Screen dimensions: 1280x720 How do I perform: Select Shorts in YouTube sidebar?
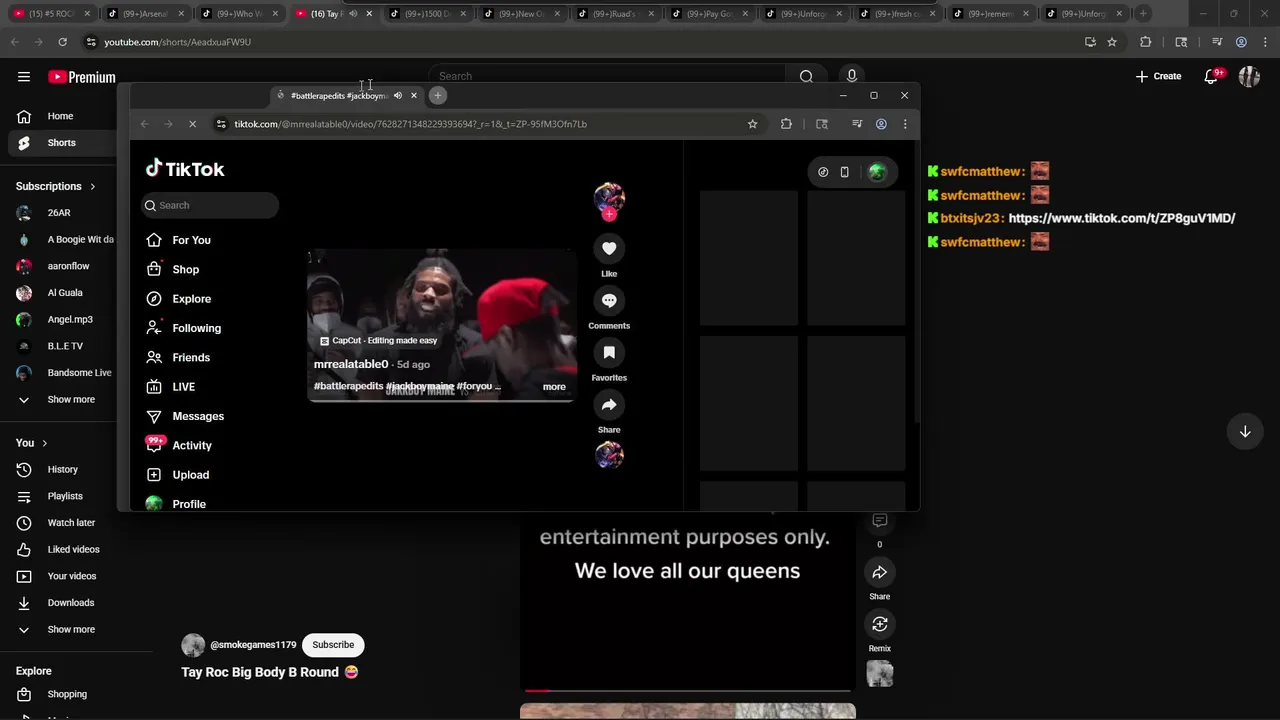[x=61, y=143]
